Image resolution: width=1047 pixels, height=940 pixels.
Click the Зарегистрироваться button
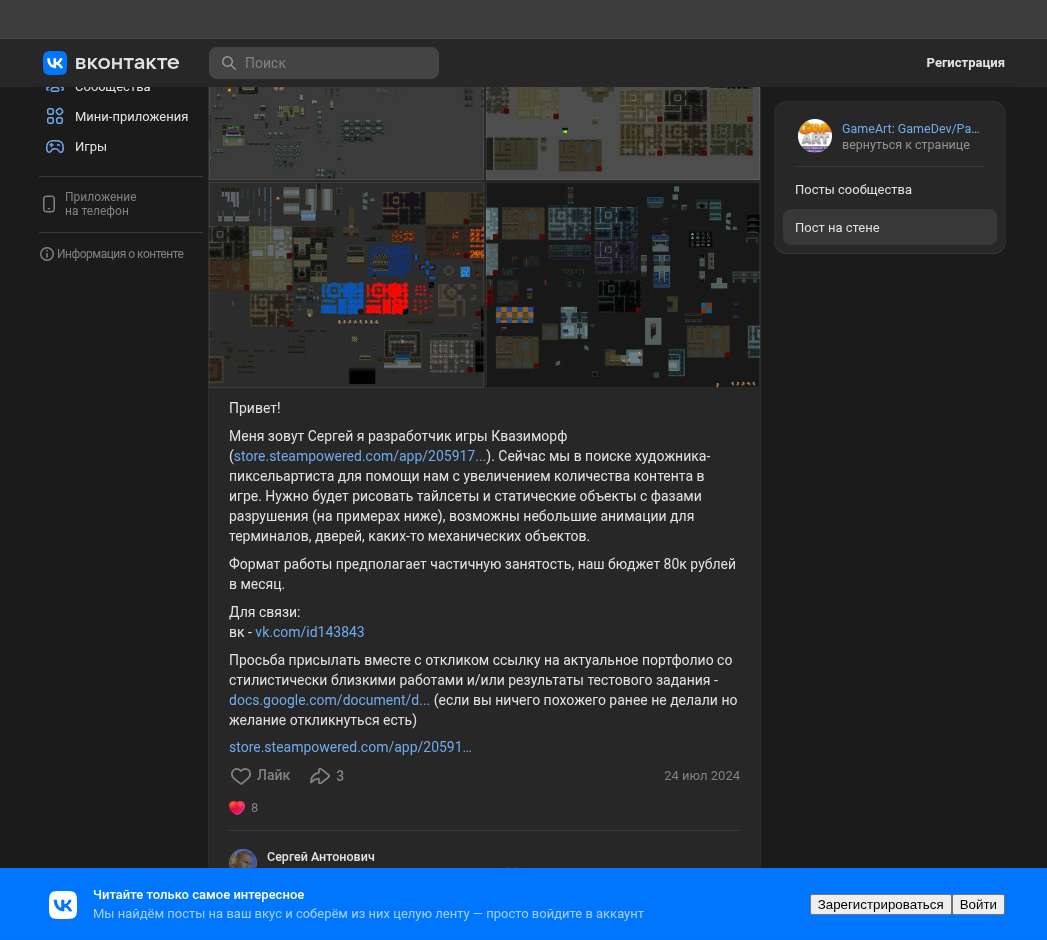pos(880,905)
